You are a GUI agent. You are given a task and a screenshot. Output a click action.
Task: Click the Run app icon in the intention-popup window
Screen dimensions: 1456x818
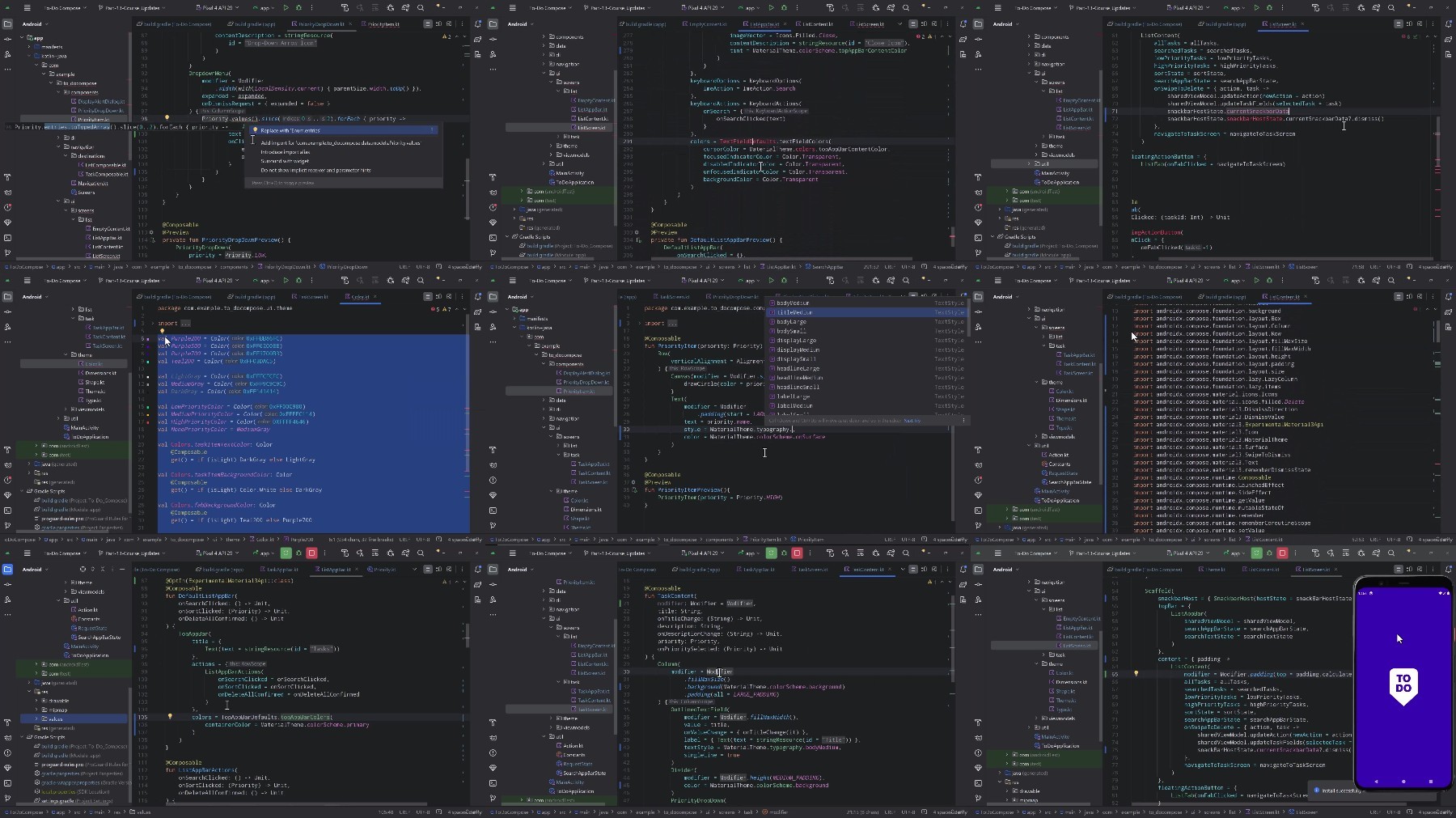286,8
